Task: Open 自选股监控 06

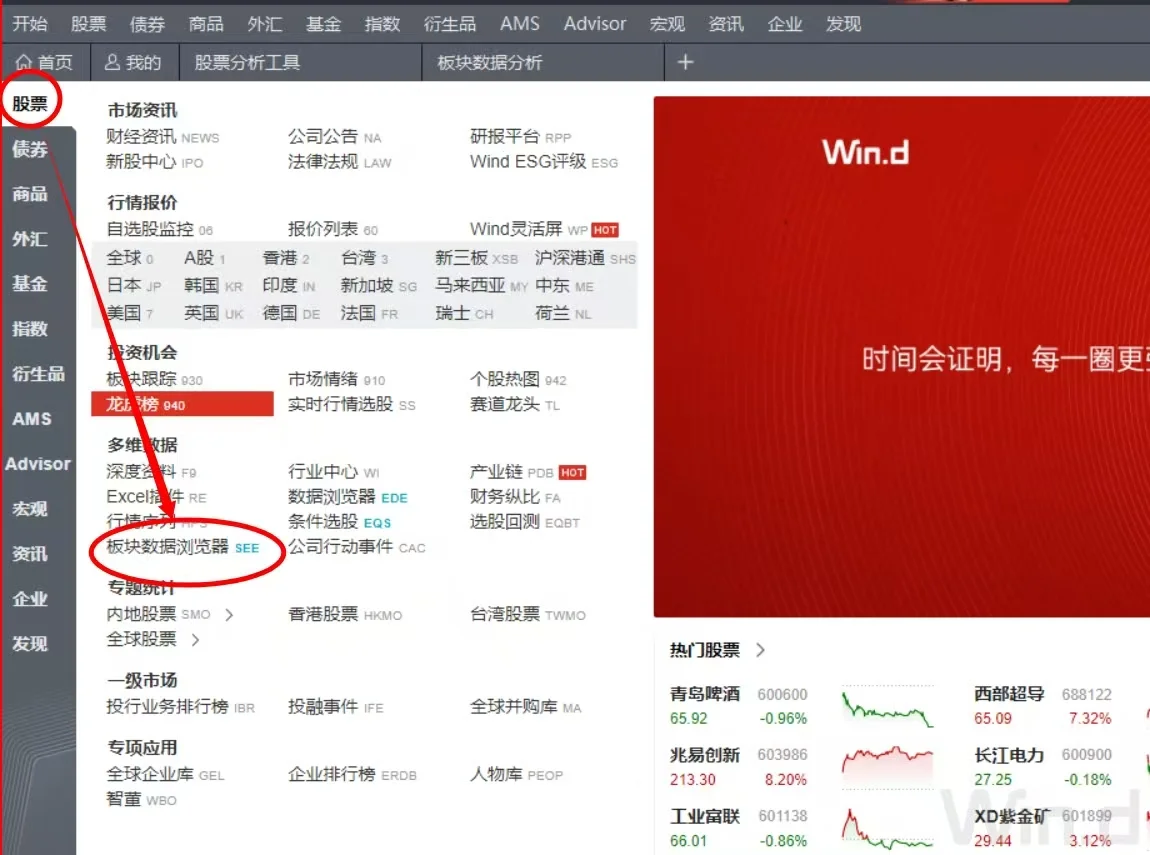Action: [x=160, y=229]
